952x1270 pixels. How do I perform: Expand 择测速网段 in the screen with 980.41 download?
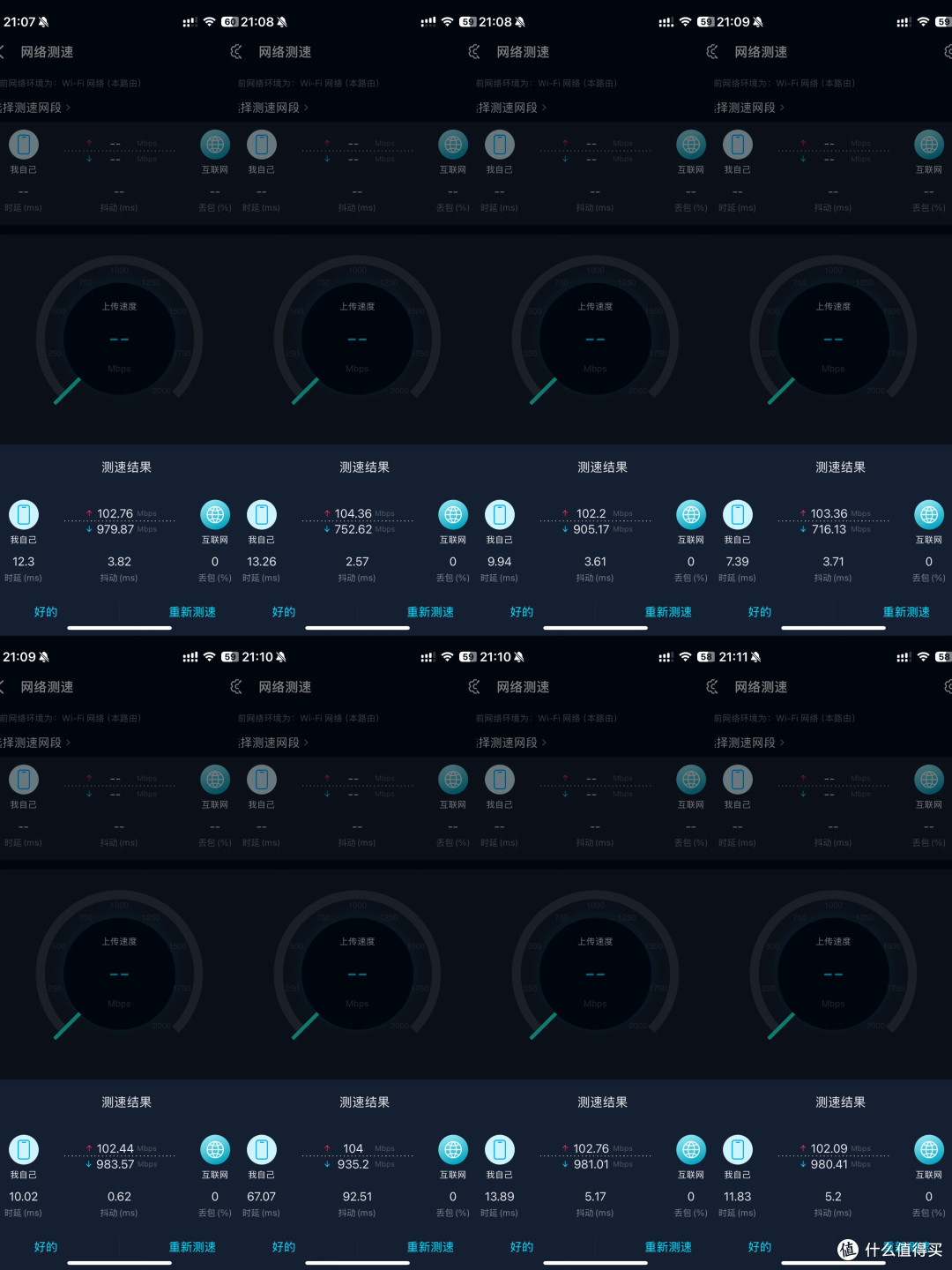pyautogui.click(x=749, y=743)
